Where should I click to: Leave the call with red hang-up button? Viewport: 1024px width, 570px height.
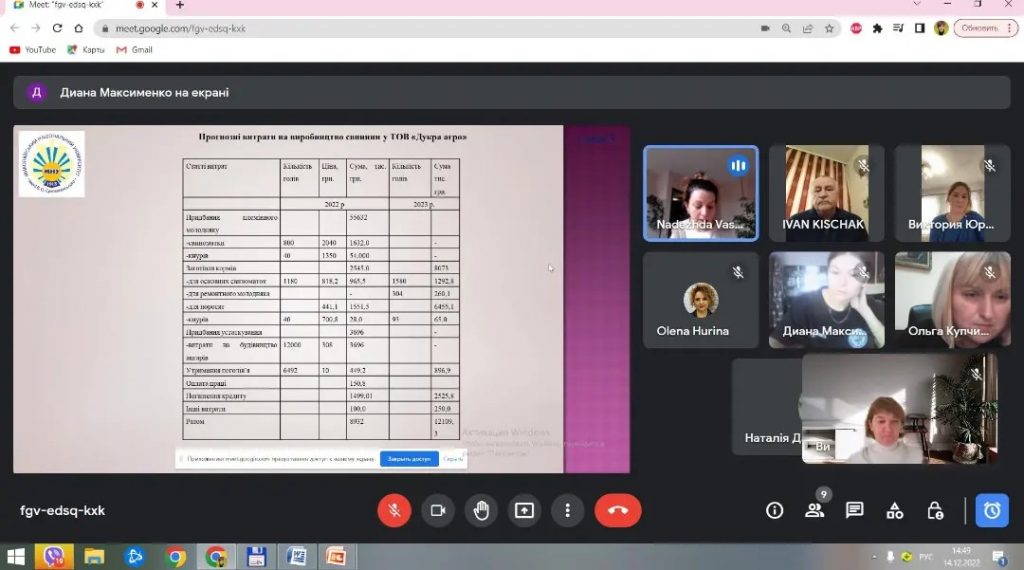[x=617, y=510]
